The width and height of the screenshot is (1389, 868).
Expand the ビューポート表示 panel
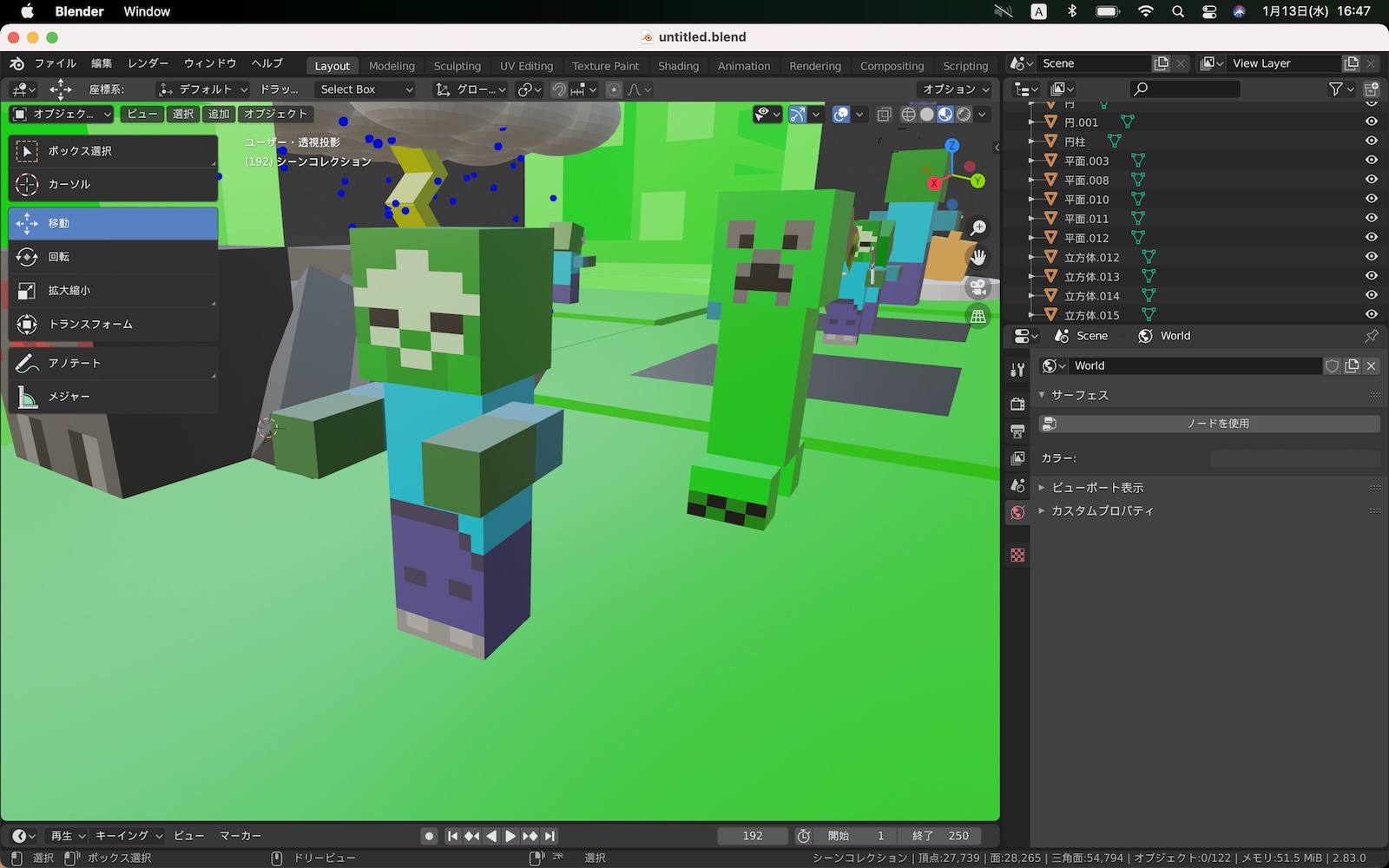(1097, 488)
